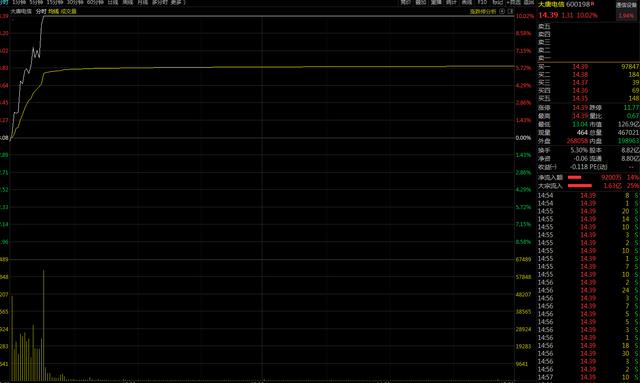Switch to the 15分钟 chart period
640x383 pixels.
click(54, 2)
